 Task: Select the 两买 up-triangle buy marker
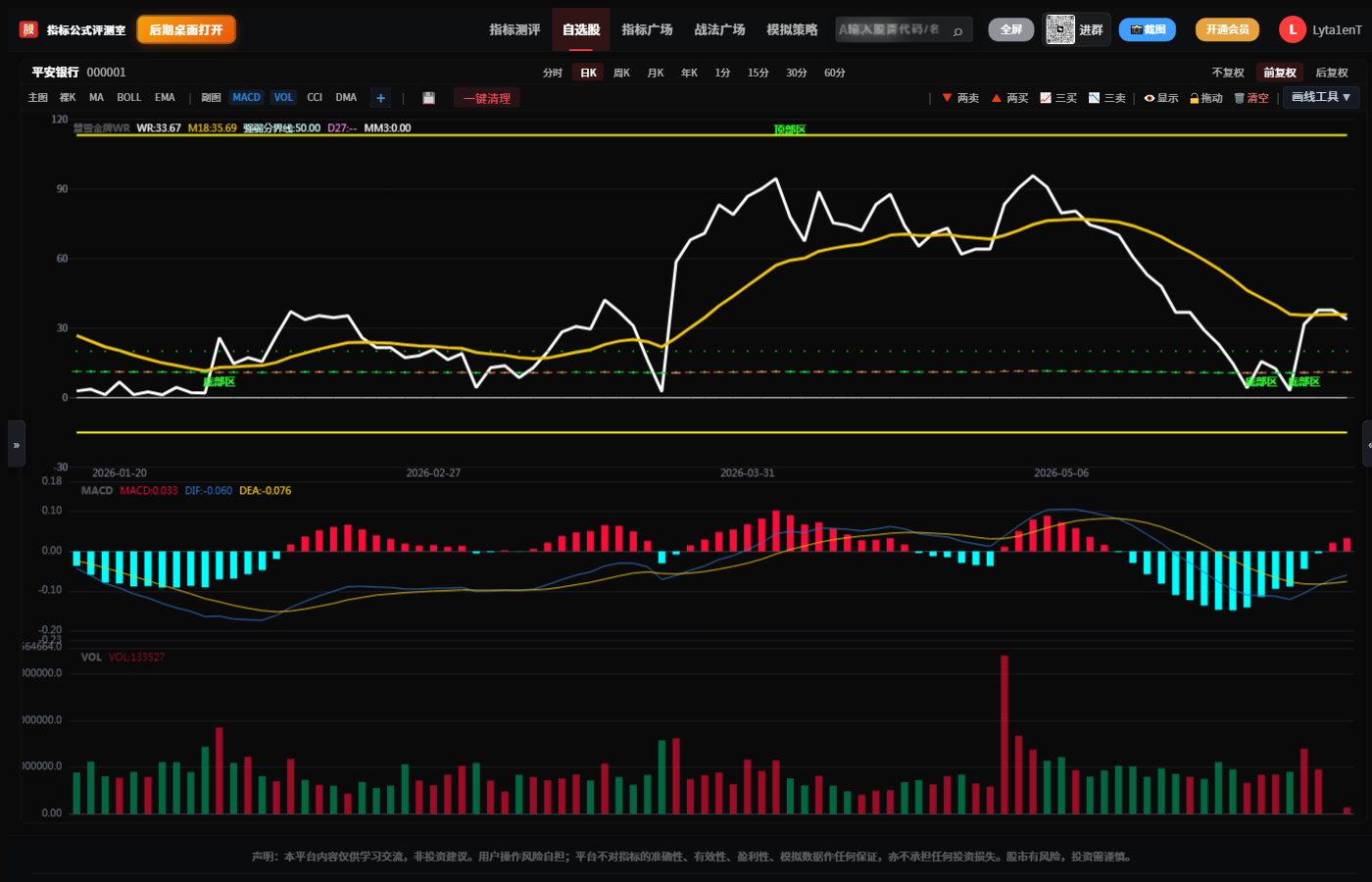(x=1010, y=98)
